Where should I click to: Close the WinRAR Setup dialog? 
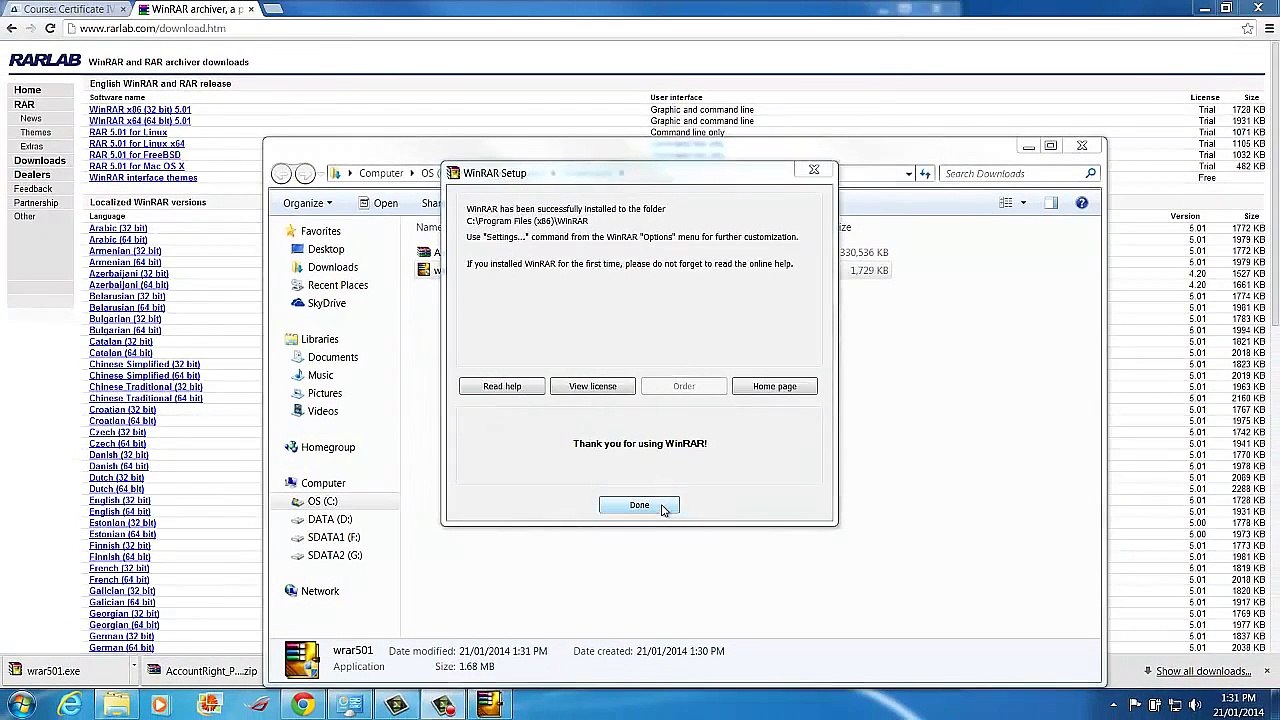pos(814,170)
